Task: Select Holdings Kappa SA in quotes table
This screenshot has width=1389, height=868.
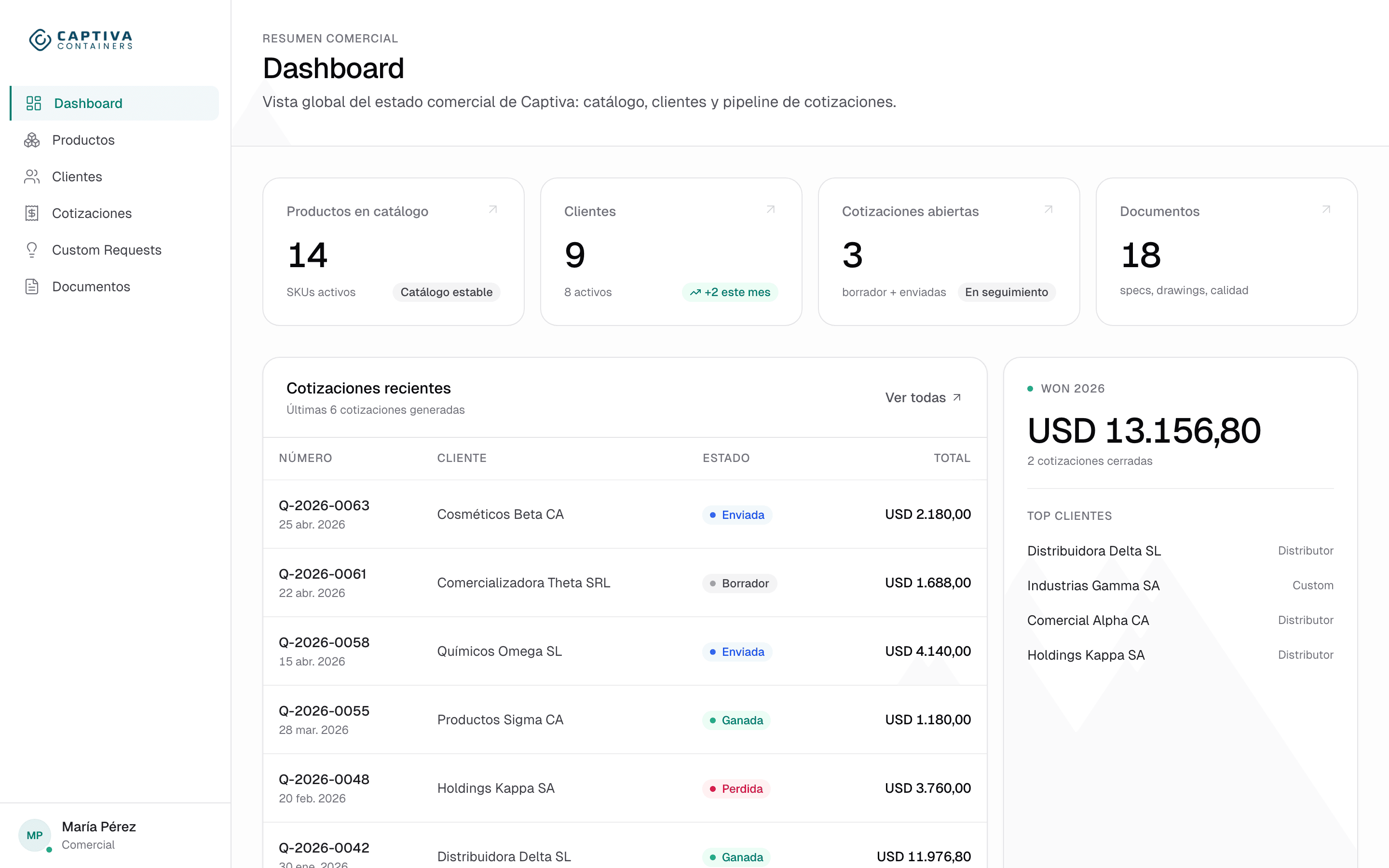Action: click(496, 788)
